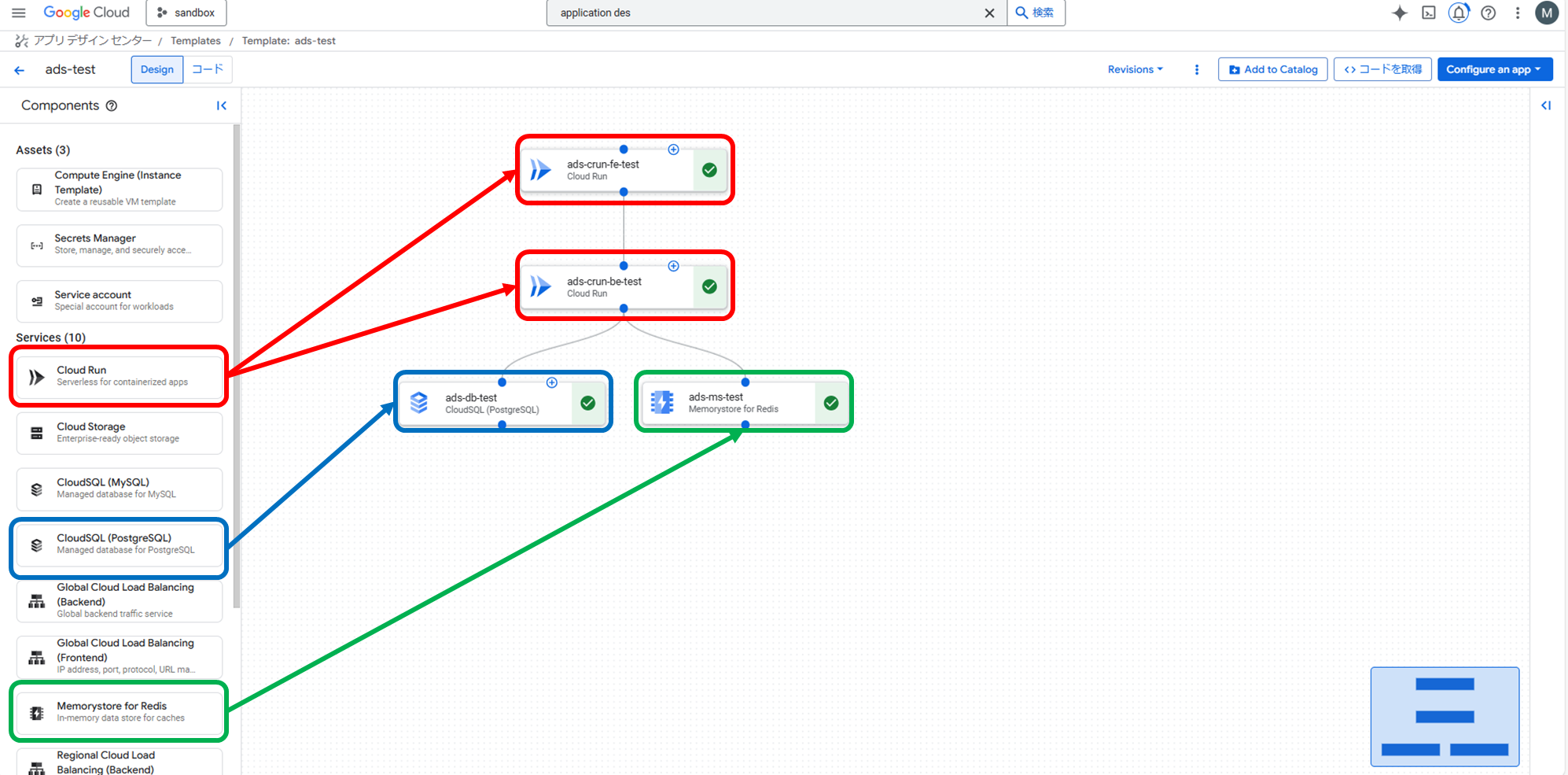The height and width of the screenshot is (775, 1568).
Task: Click green check status on ads-crun-be-test
Action: click(x=709, y=286)
